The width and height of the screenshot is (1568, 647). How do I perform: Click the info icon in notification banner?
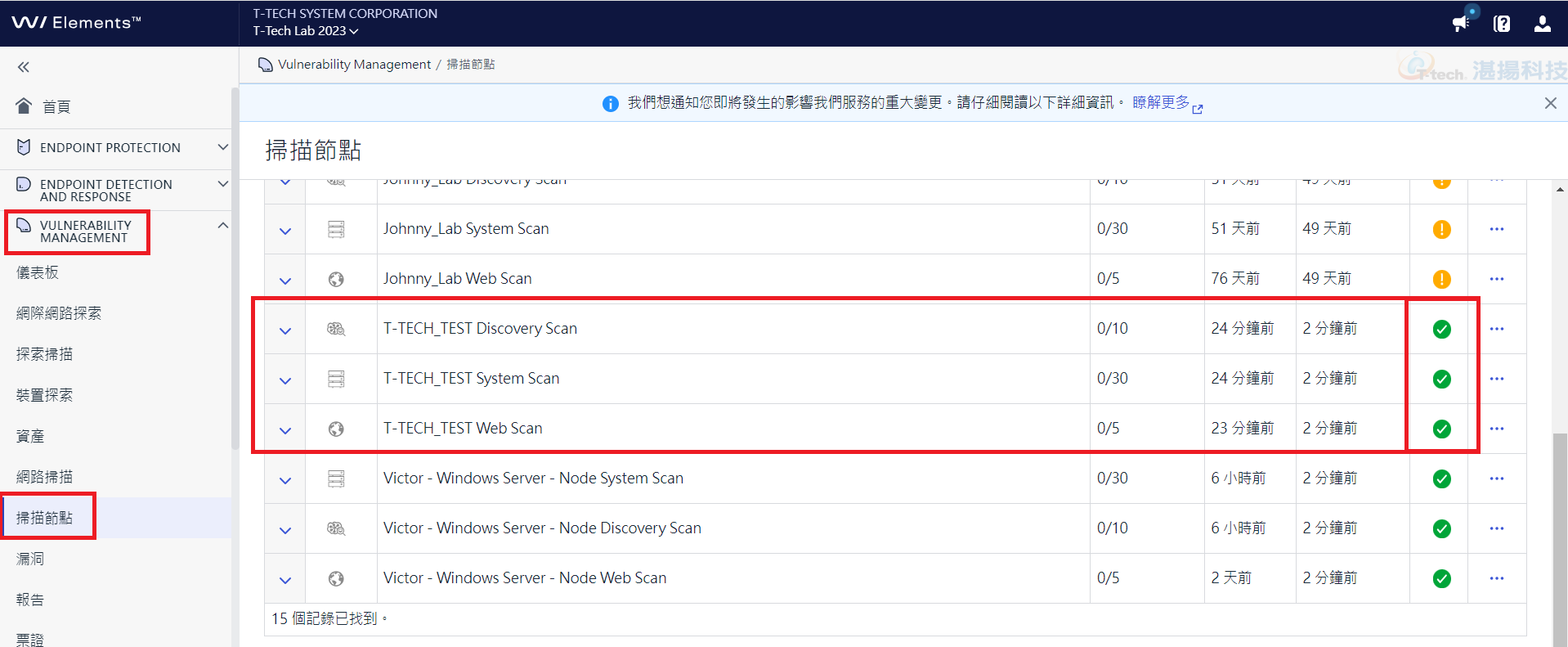(x=610, y=104)
